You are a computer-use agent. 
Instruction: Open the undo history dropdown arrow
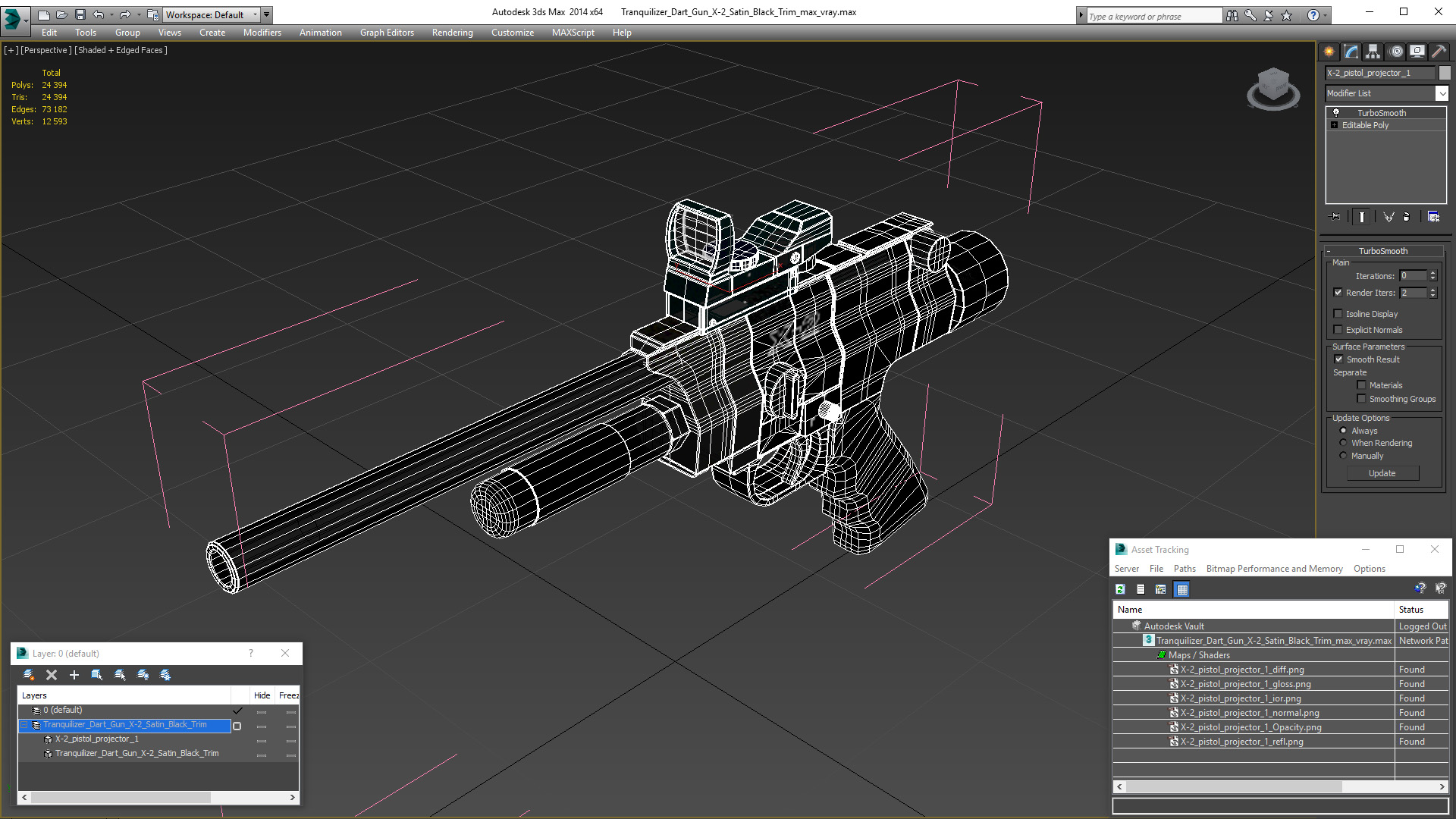(111, 14)
